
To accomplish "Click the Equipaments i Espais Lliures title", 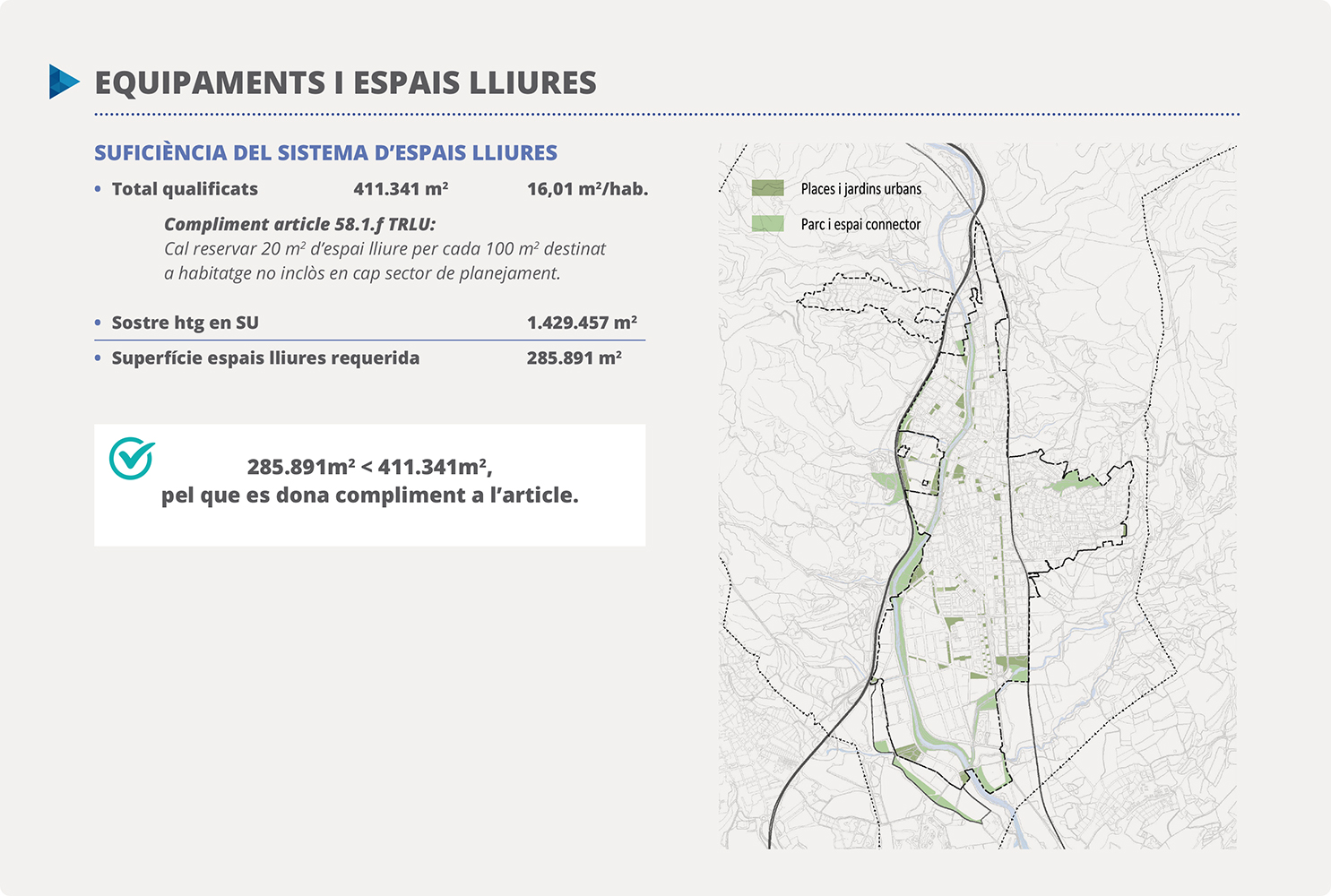I will [345, 83].
